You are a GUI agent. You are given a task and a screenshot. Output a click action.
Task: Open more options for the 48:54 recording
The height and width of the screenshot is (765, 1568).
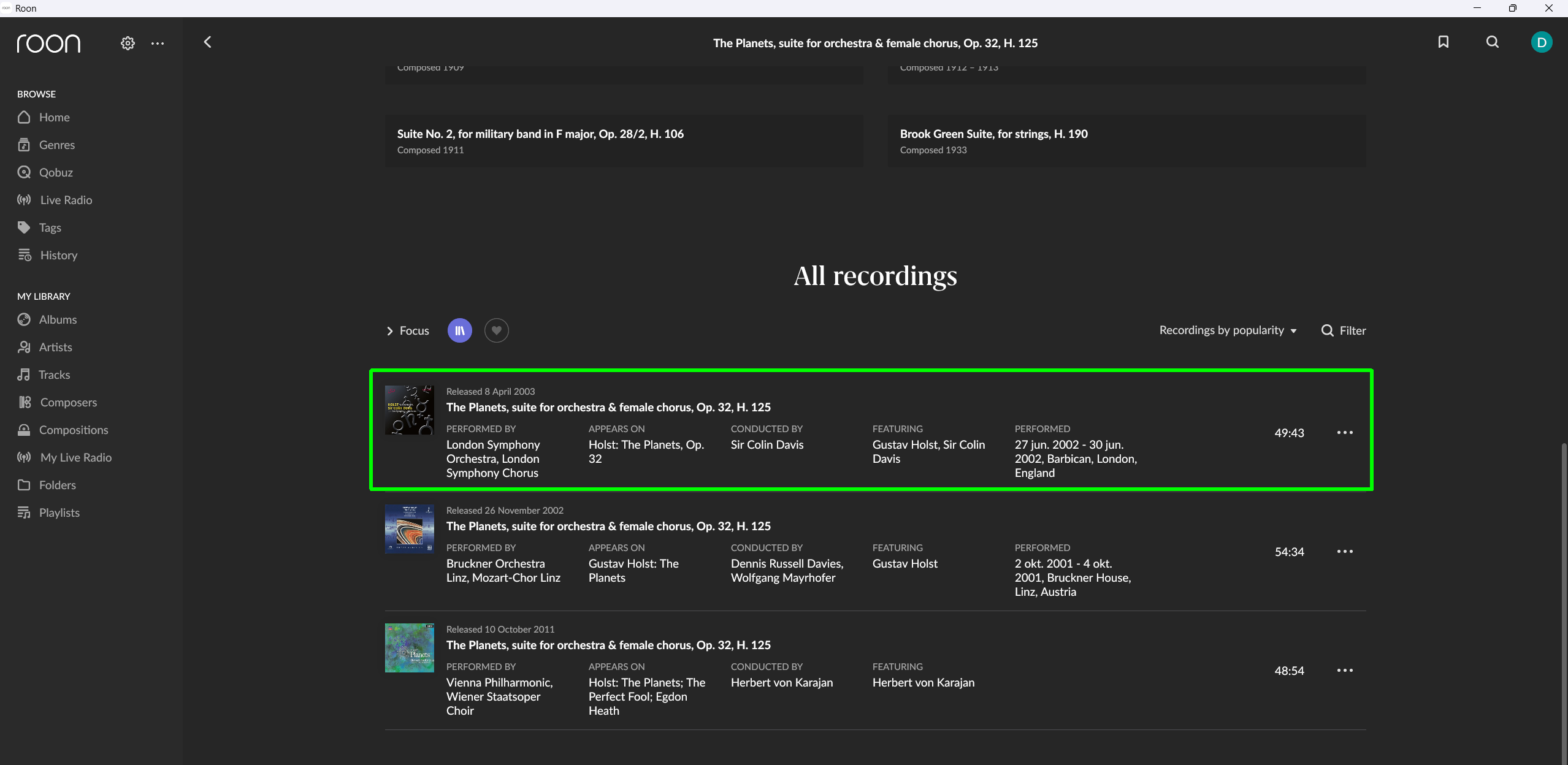(1345, 670)
